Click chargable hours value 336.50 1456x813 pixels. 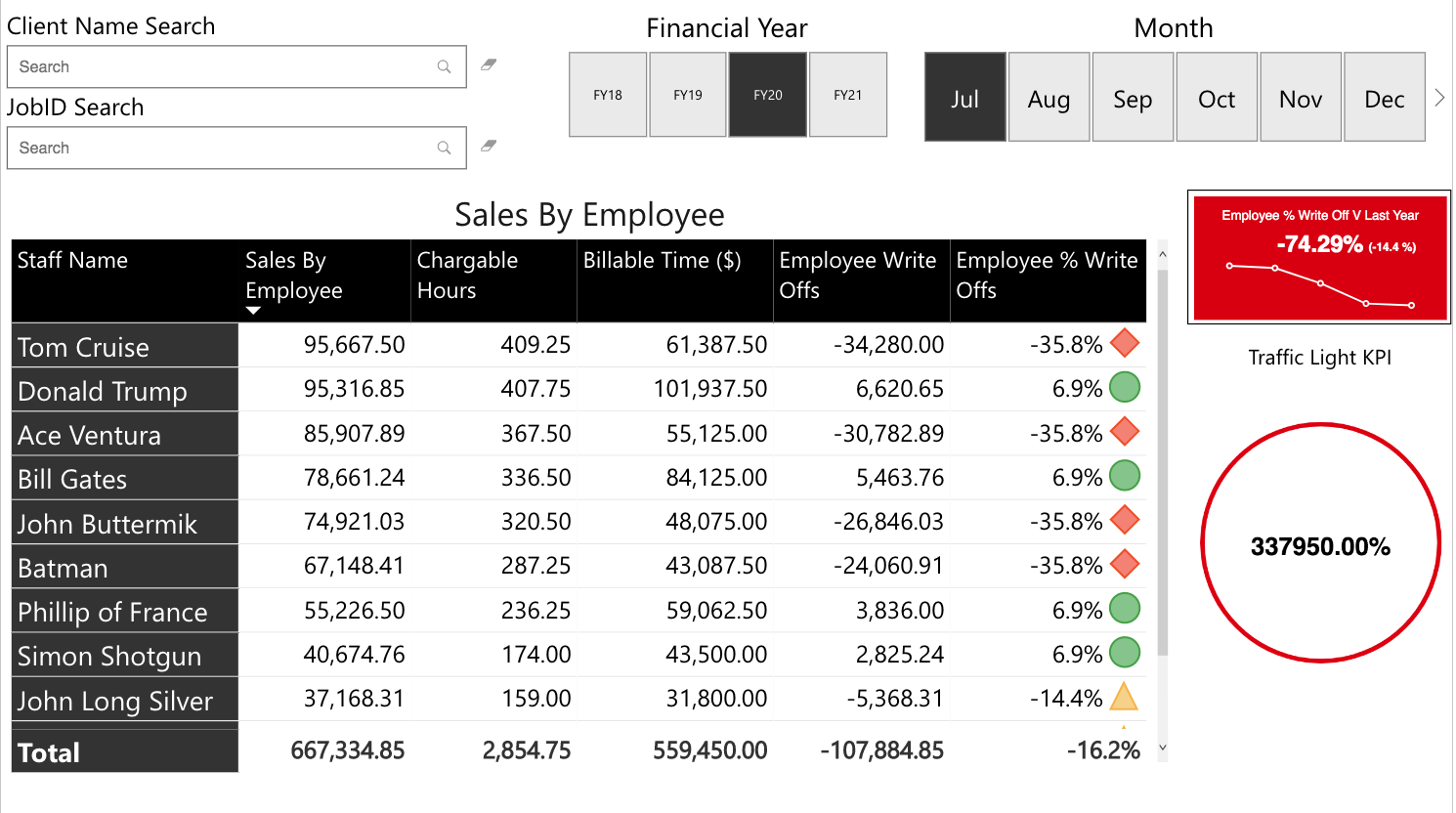click(535, 477)
